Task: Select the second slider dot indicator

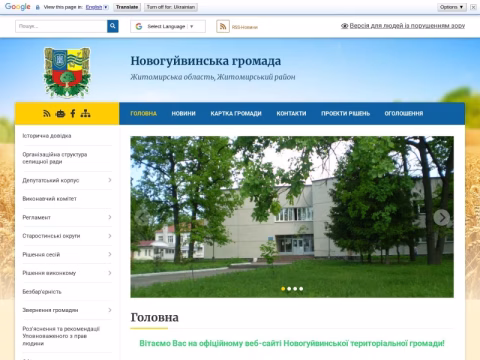Action: [289, 289]
